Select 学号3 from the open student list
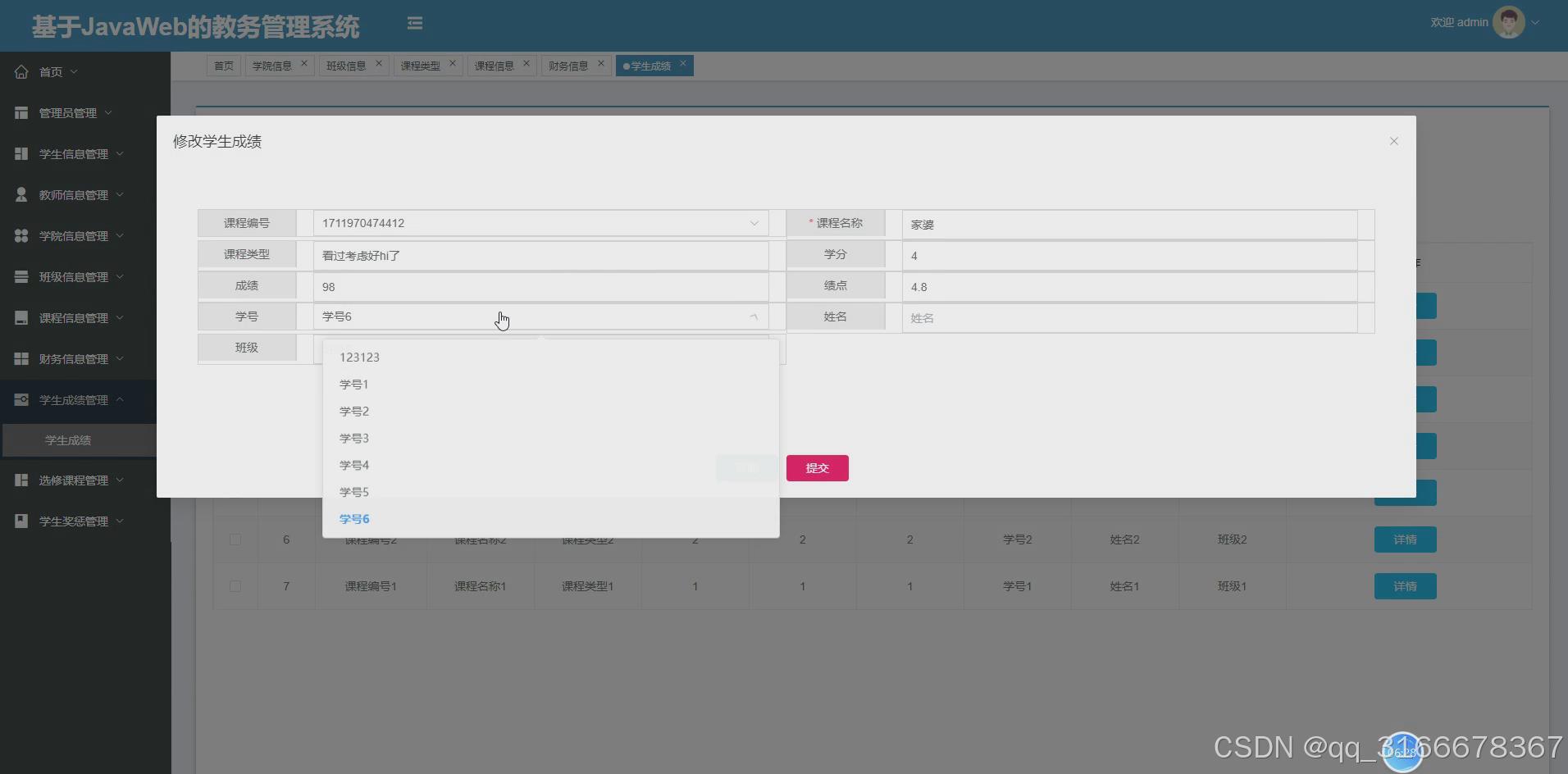This screenshot has width=1568, height=774. click(353, 437)
